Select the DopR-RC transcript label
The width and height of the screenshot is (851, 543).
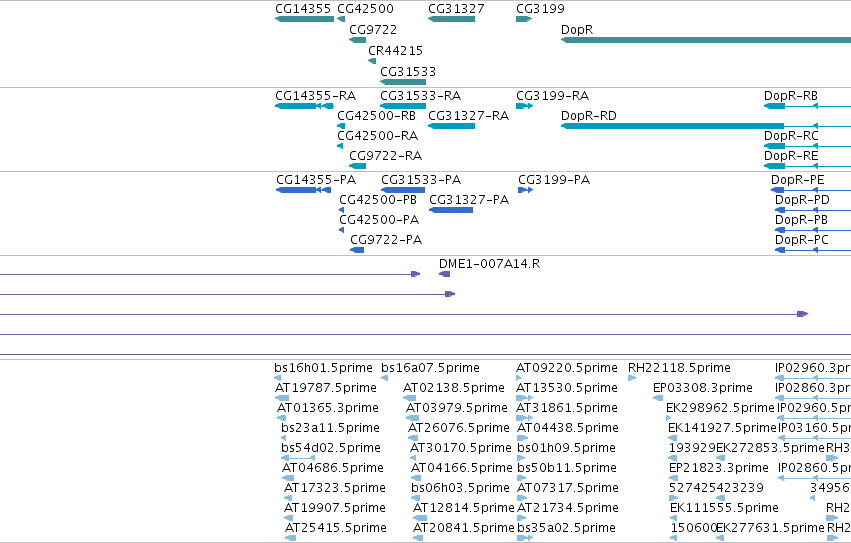[791, 136]
